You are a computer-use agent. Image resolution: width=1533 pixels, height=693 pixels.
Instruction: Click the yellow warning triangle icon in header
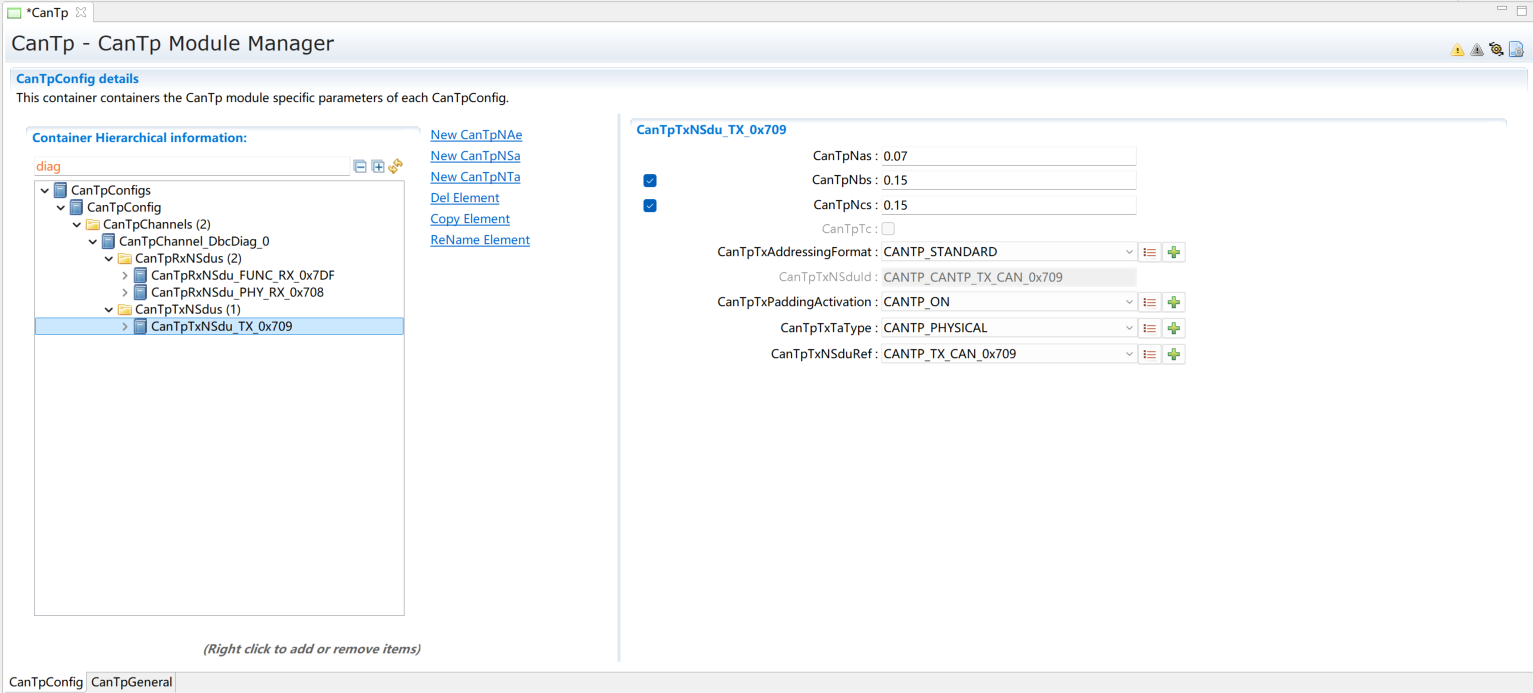[x=1457, y=50]
